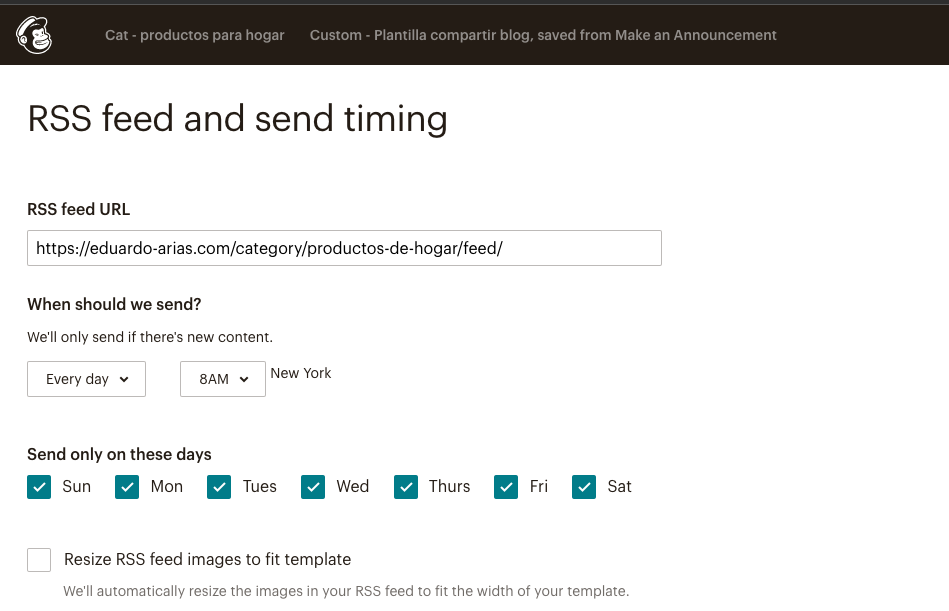Click the Resize RSS feed images label

coord(207,560)
